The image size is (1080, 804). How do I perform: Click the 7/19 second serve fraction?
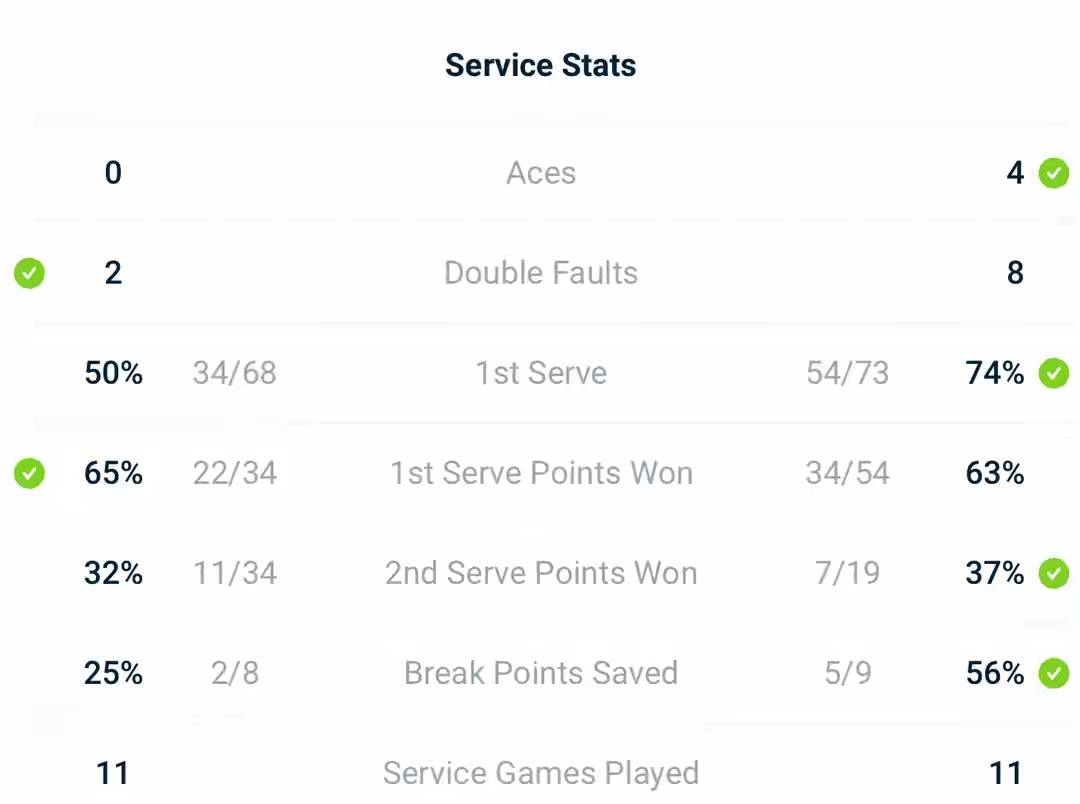point(847,573)
